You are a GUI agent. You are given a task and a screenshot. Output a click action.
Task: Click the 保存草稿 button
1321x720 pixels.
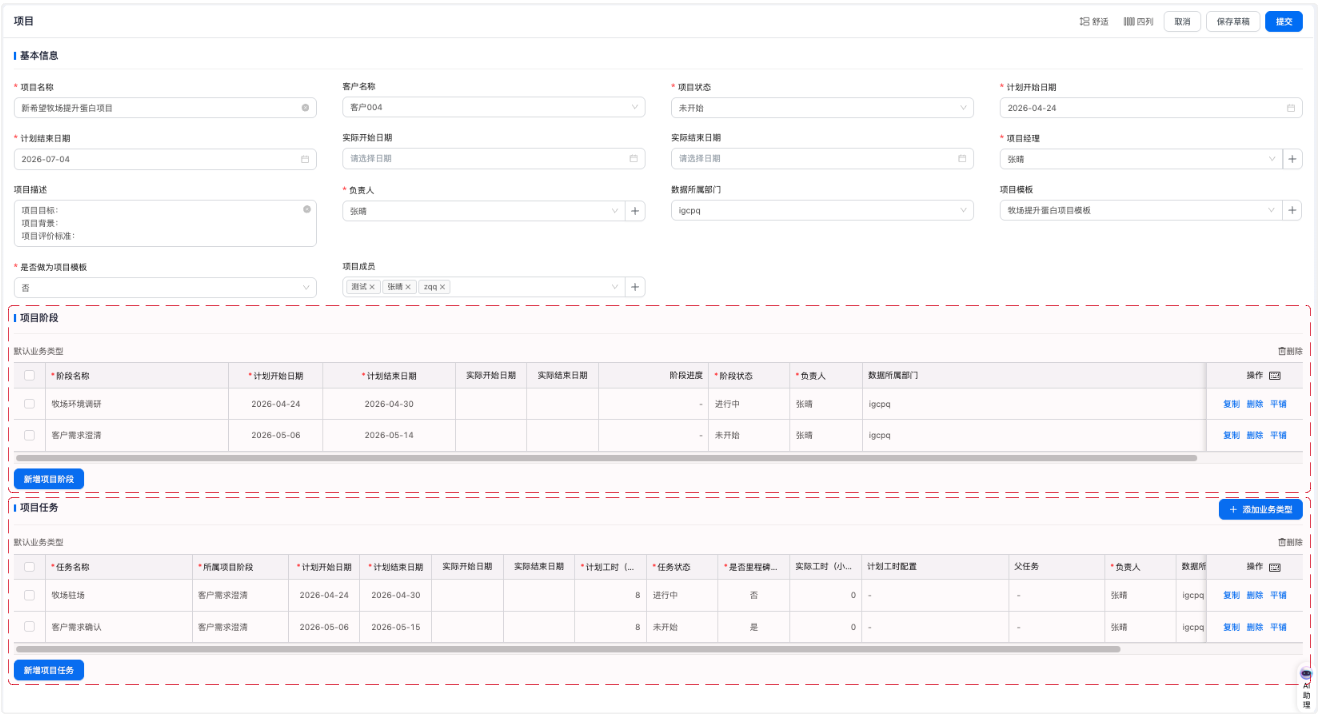(x=1233, y=21)
